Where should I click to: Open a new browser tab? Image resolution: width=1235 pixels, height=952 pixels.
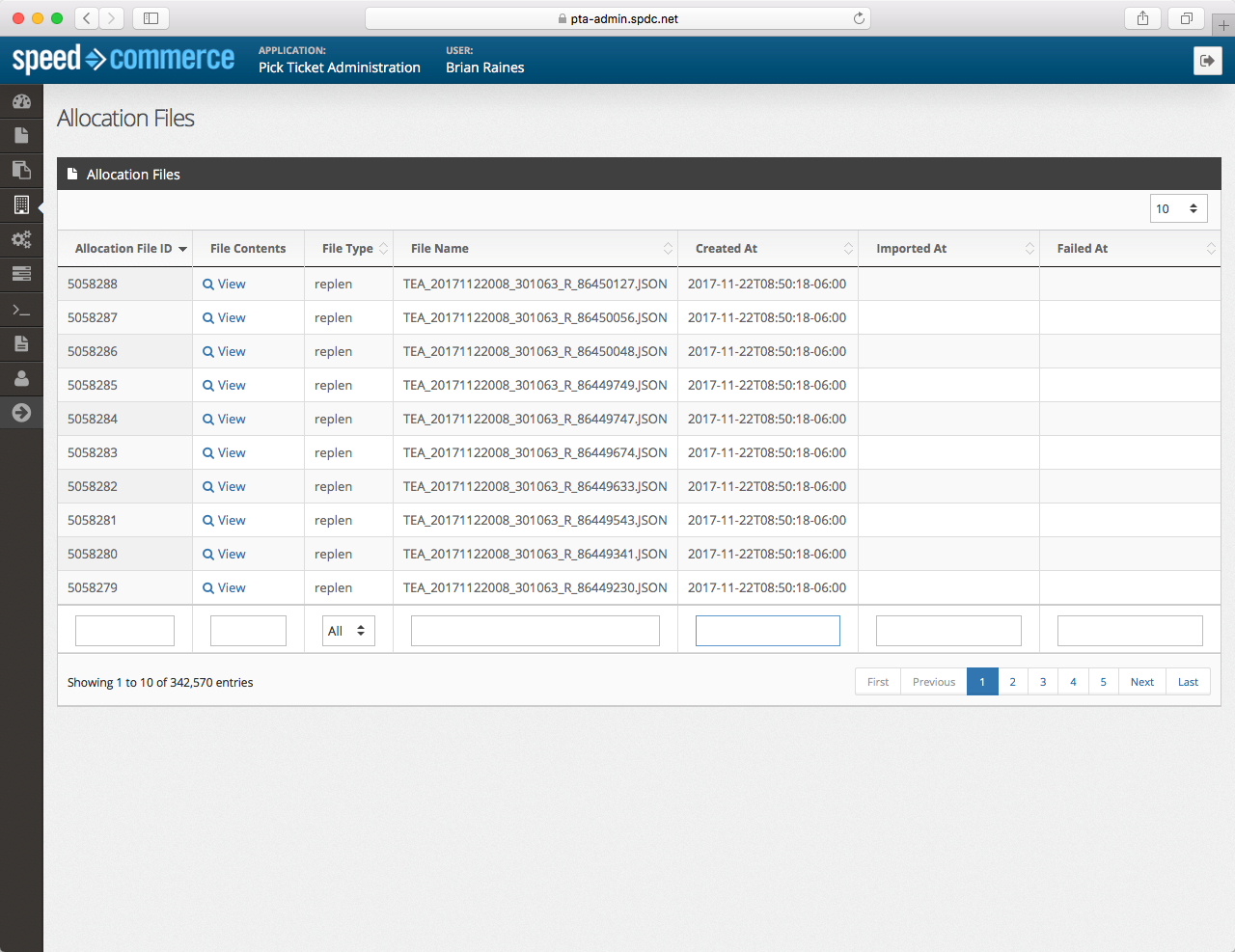point(1223,25)
